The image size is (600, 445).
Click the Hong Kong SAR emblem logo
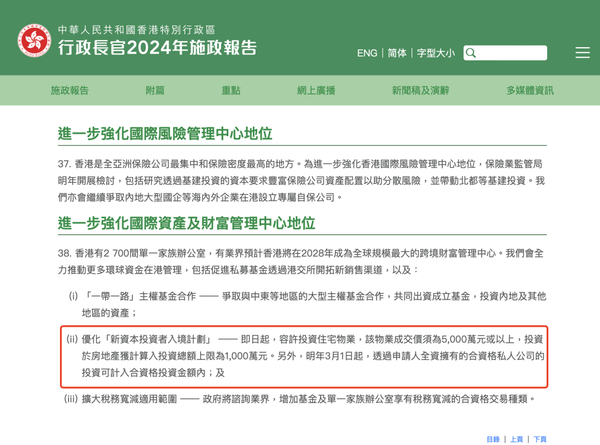(34, 41)
